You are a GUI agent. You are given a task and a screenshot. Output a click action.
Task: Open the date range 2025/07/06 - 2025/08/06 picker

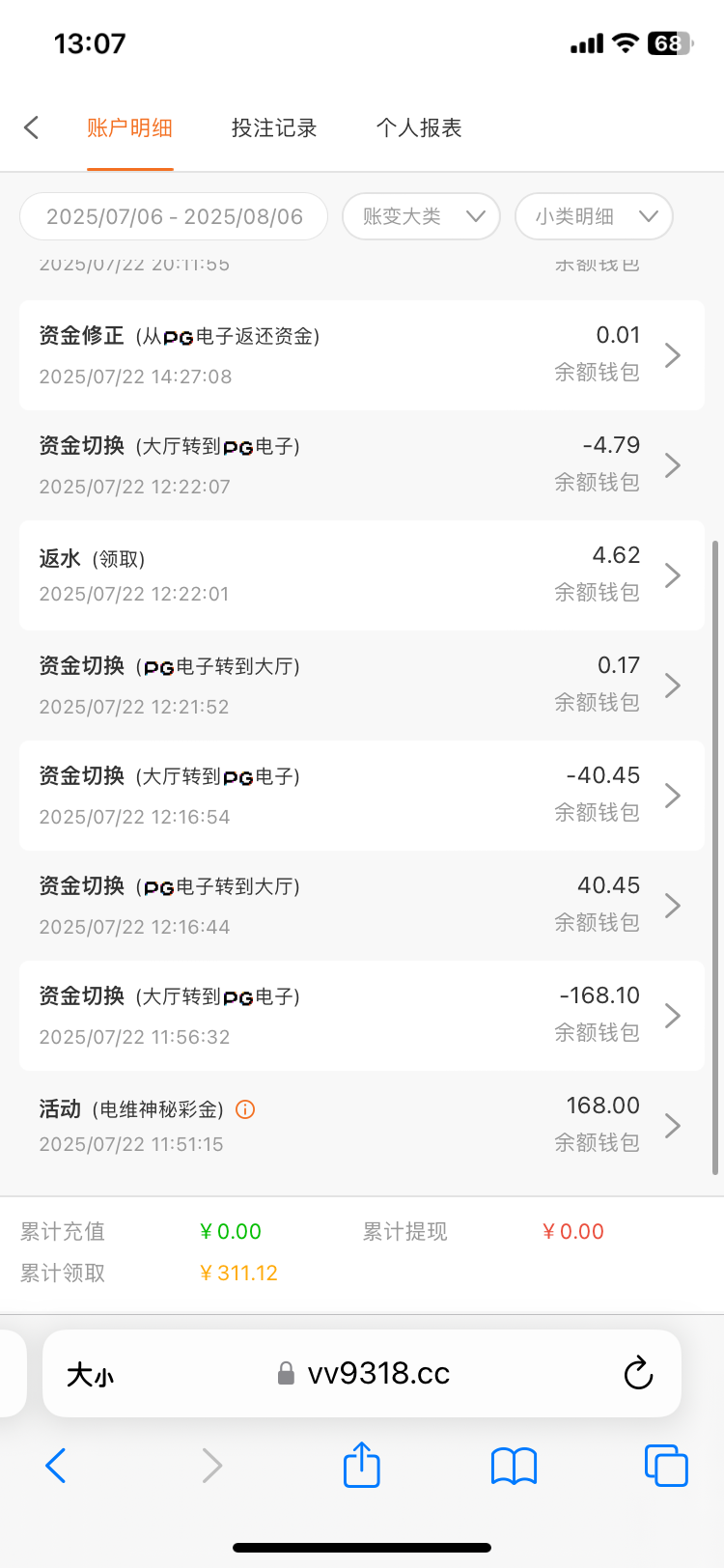click(x=174, y=216)
